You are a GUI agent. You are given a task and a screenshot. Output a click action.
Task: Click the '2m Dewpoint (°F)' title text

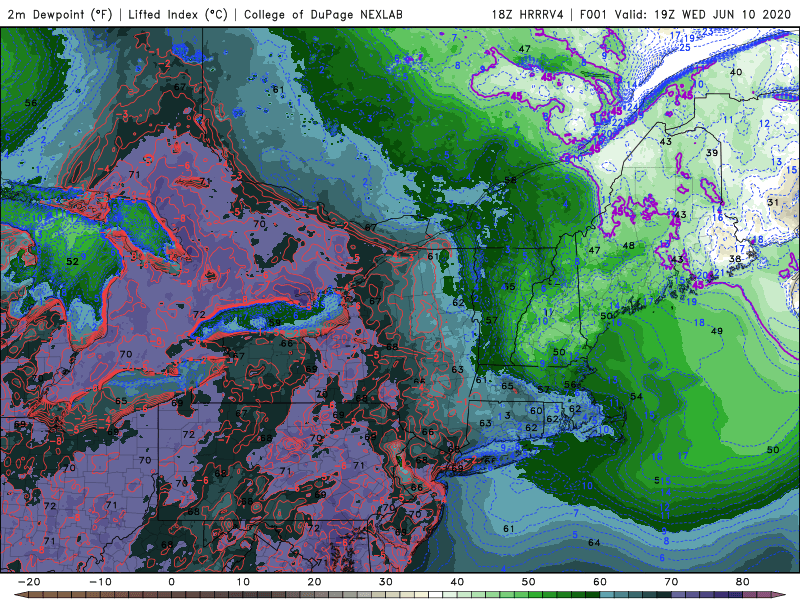60,14
